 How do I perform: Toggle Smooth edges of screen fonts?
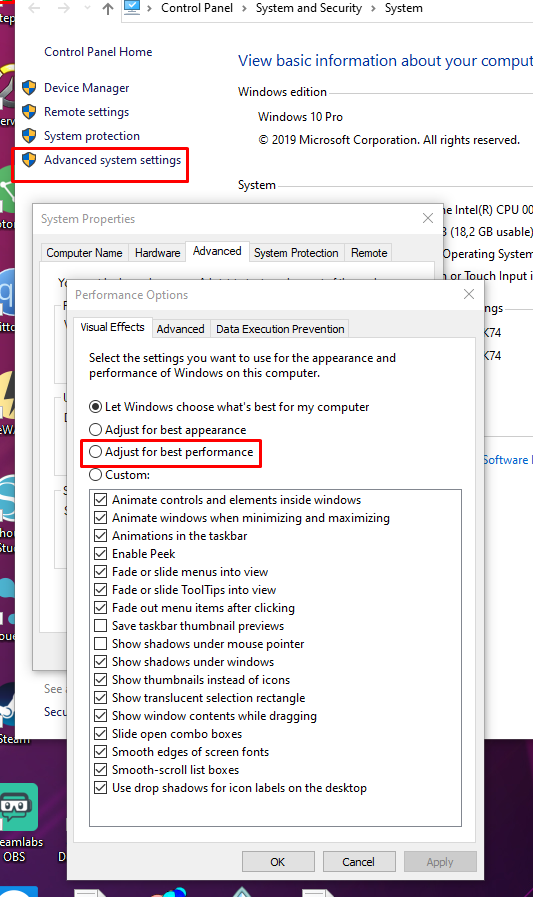coord(101,752)
